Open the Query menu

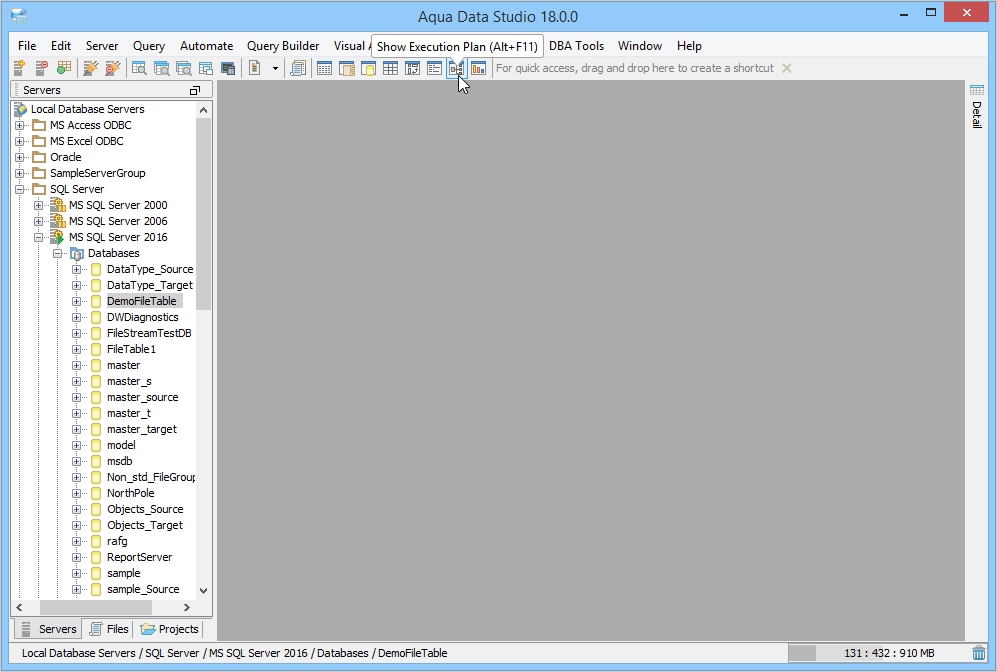pos(149,46)
